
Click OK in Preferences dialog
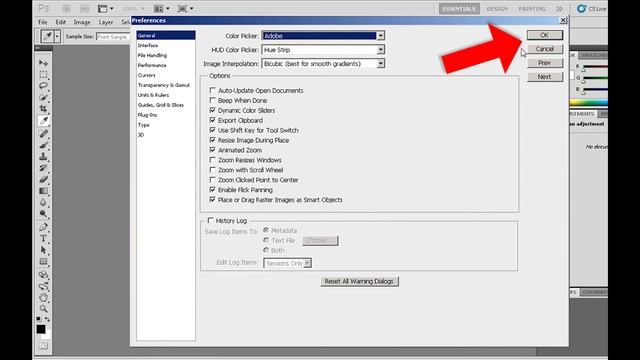pyautogui.click(x=544, y=35)
